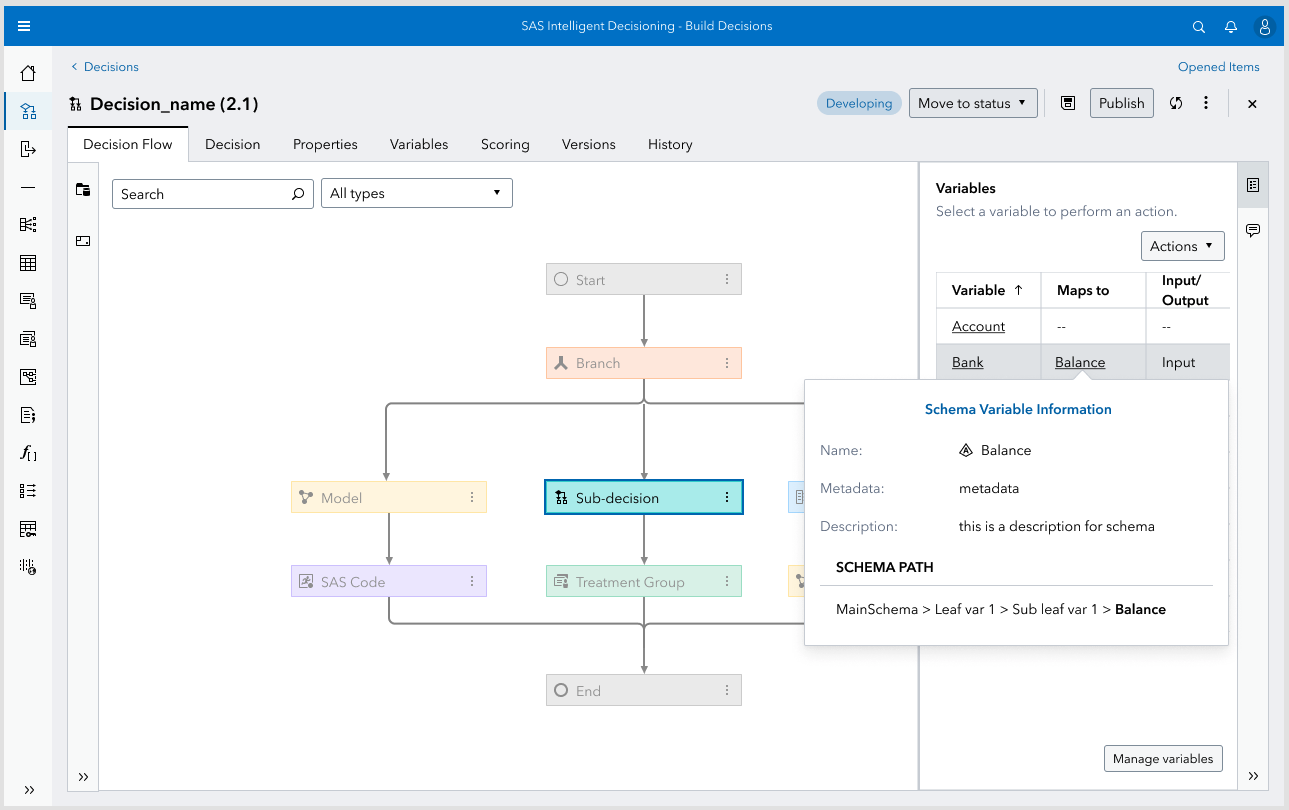Click the search icon in the Search field
The width and height of the screenshot is (1289, 810).
(x=297, y=194)
